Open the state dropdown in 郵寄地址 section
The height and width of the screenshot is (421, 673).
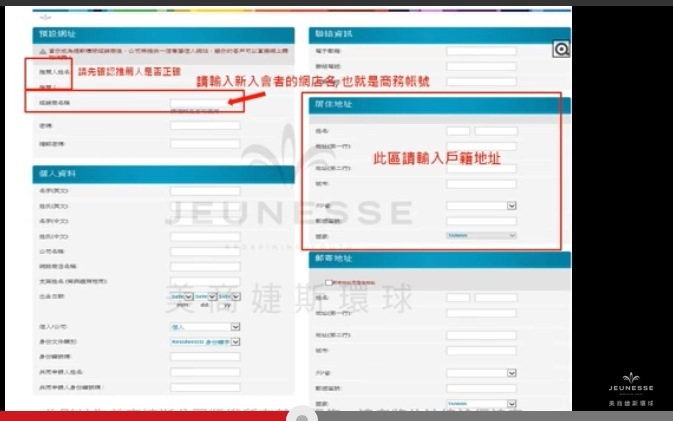481,373
